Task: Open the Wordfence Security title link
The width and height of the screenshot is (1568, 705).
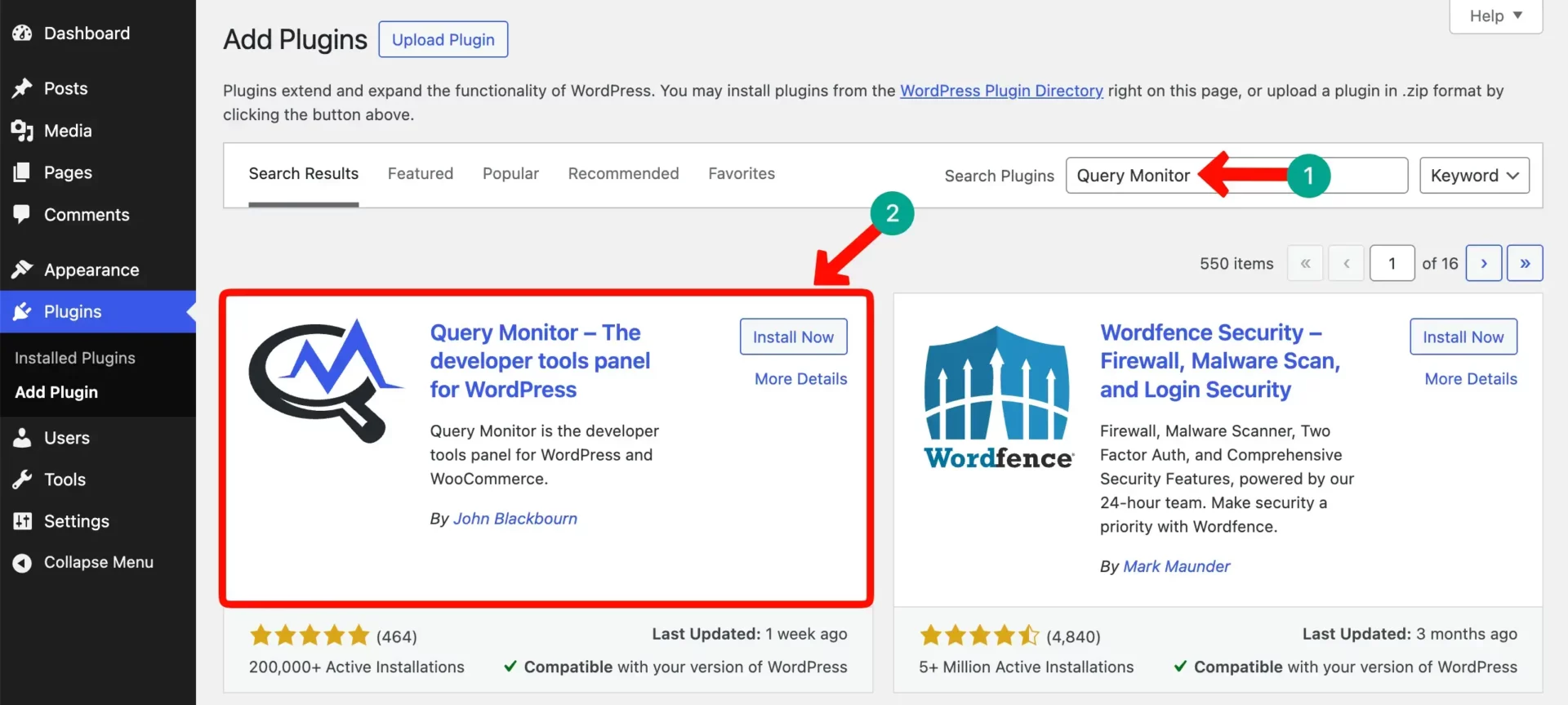Action: pos(1220,361)
